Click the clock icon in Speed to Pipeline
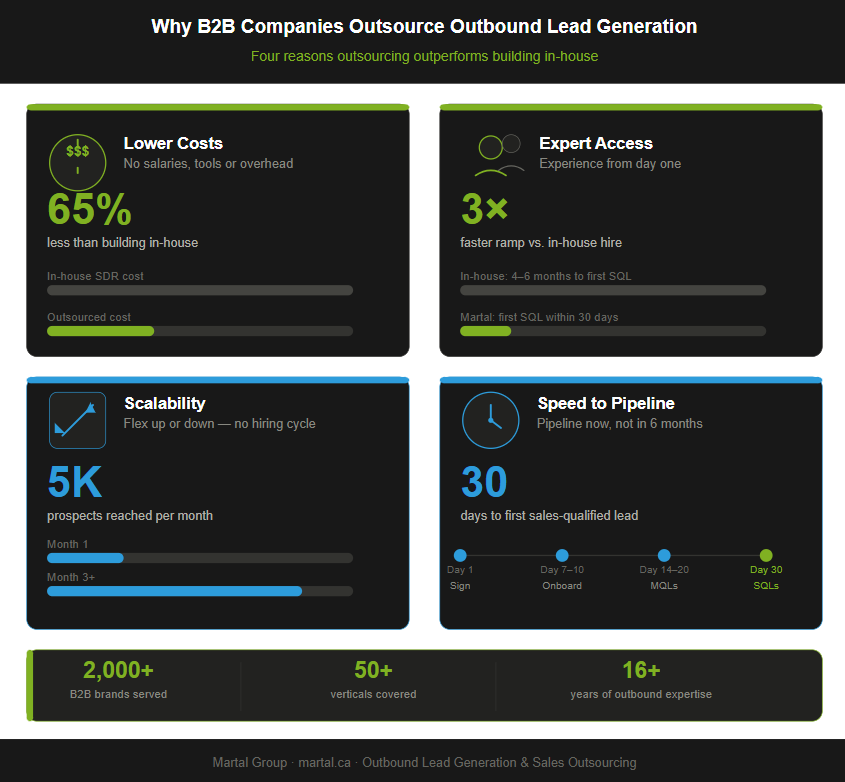The height and width of the screenshot is (782, 845). (x=490, y=420)
